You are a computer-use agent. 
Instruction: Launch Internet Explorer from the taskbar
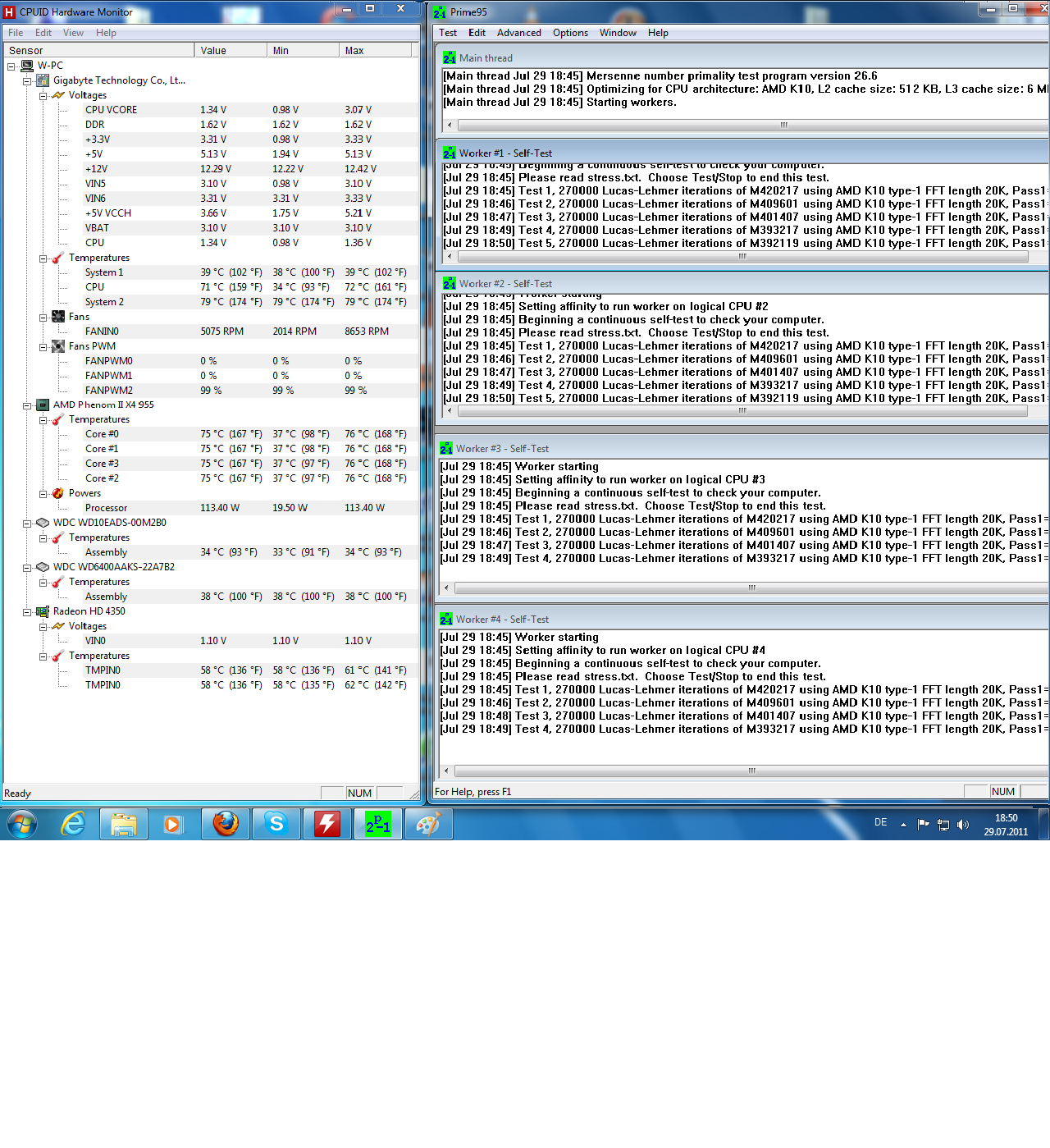pos(74,824)
